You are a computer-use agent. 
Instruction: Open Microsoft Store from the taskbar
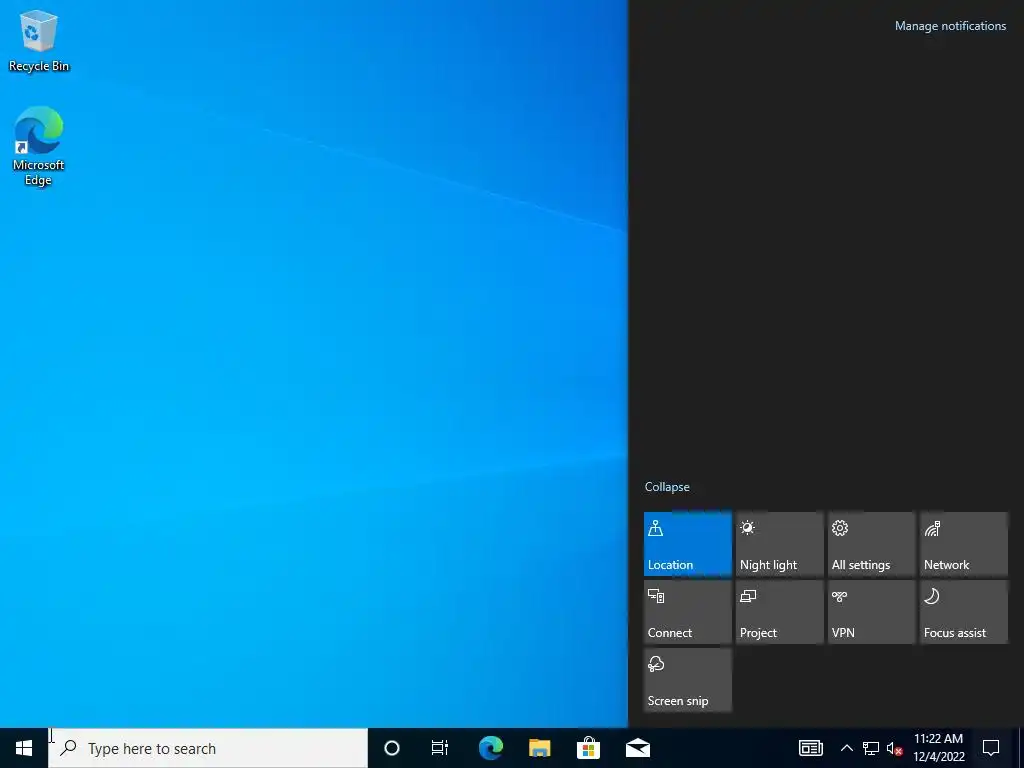[588, 748]
